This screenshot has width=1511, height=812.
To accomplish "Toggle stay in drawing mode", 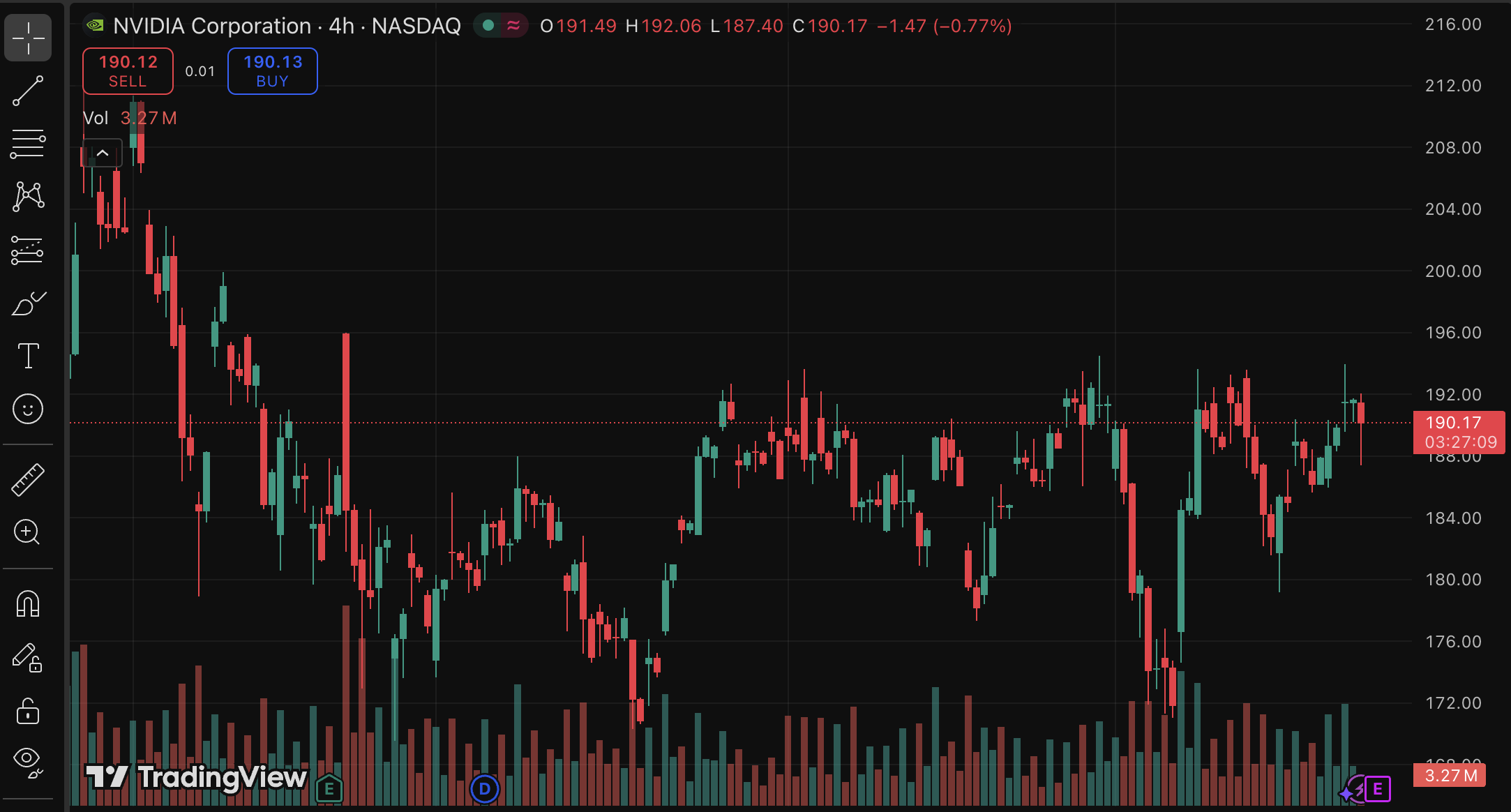I will pyautogui.click(x=28, y=658).
